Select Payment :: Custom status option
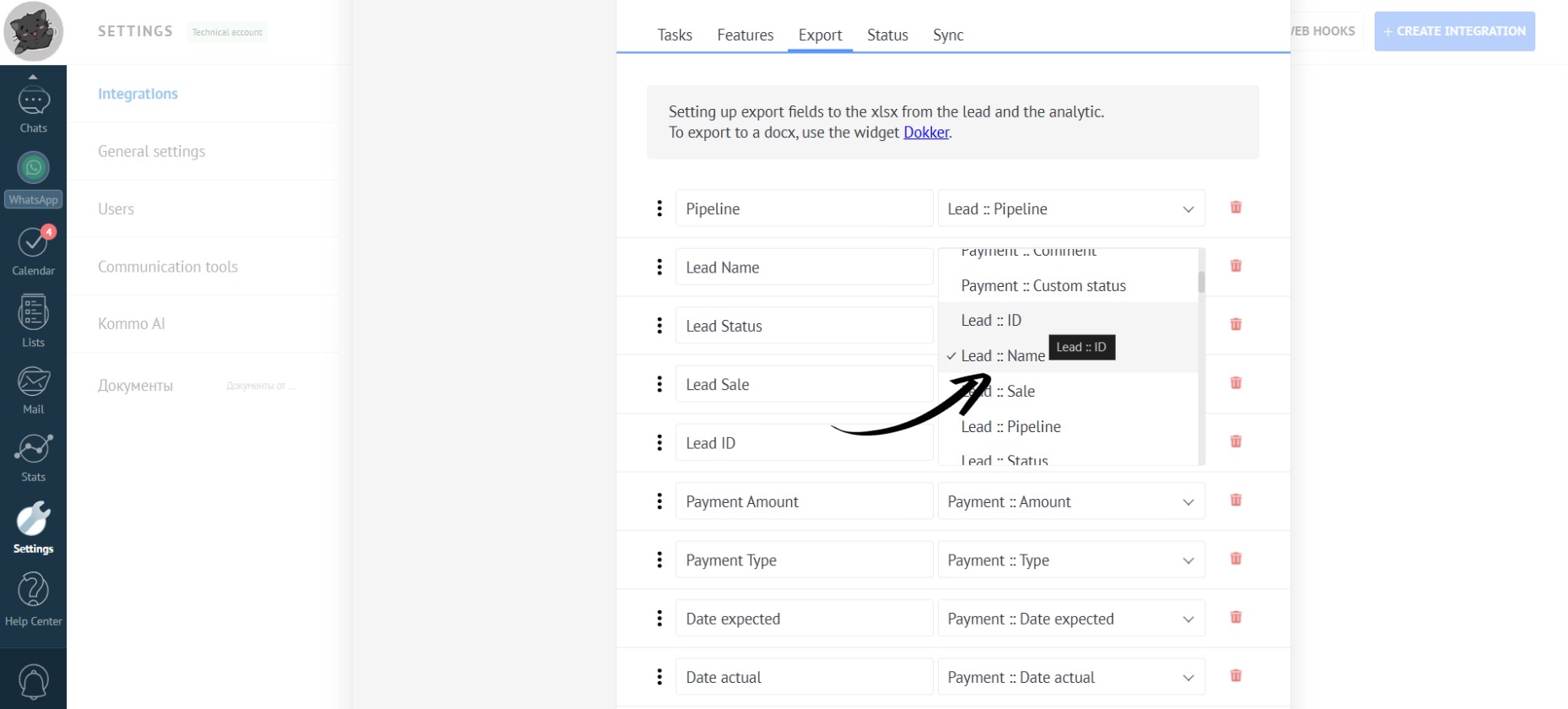Viewport: 1568px width, 709px height. pos(1043,286)
